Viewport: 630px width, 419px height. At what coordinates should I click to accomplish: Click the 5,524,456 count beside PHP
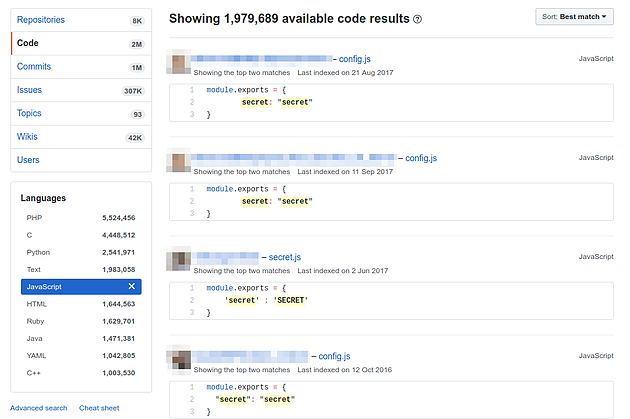tap(119, 218)
